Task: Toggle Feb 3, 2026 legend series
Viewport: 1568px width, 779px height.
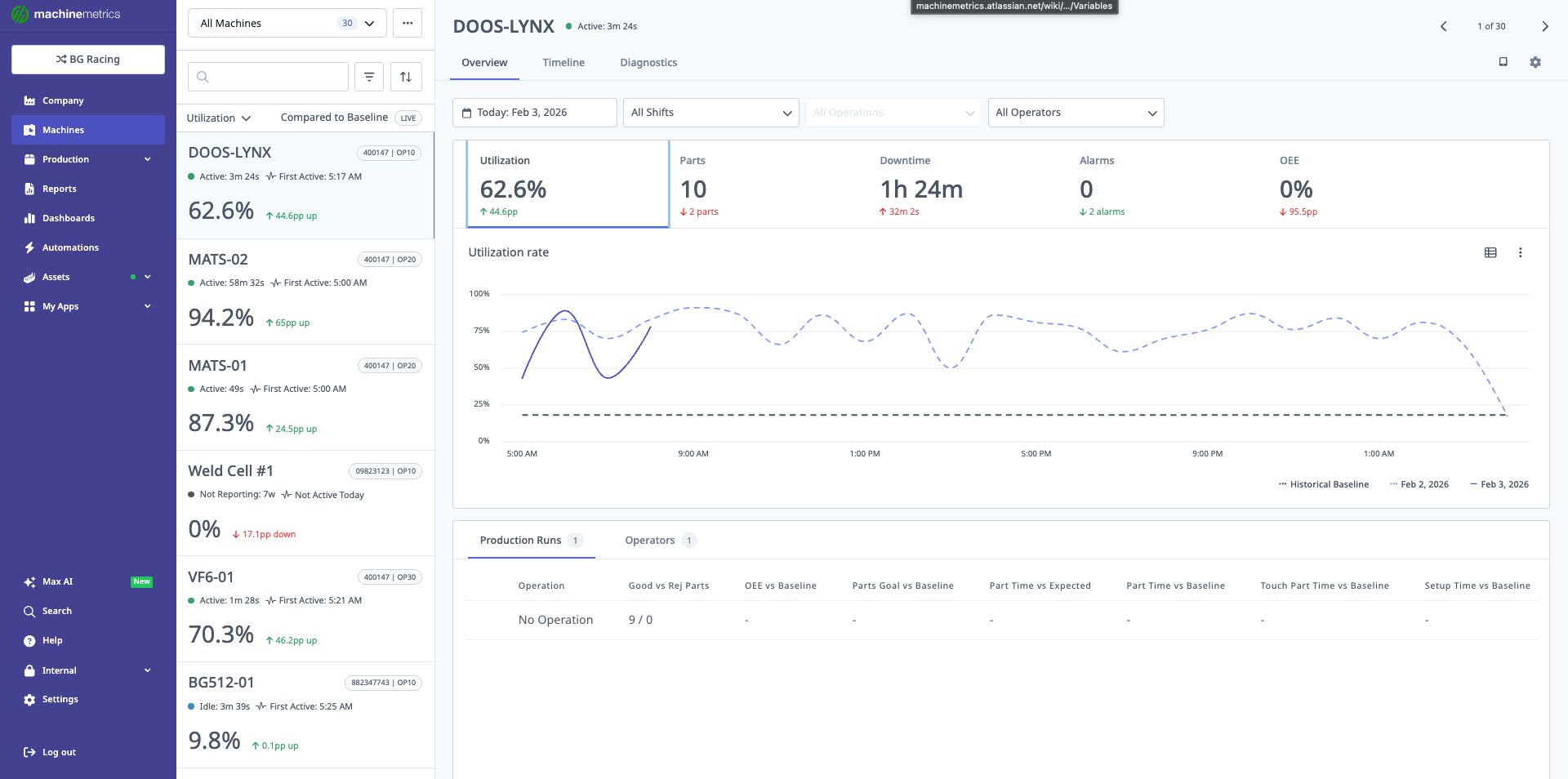Action: click(x=1499, y=484)
